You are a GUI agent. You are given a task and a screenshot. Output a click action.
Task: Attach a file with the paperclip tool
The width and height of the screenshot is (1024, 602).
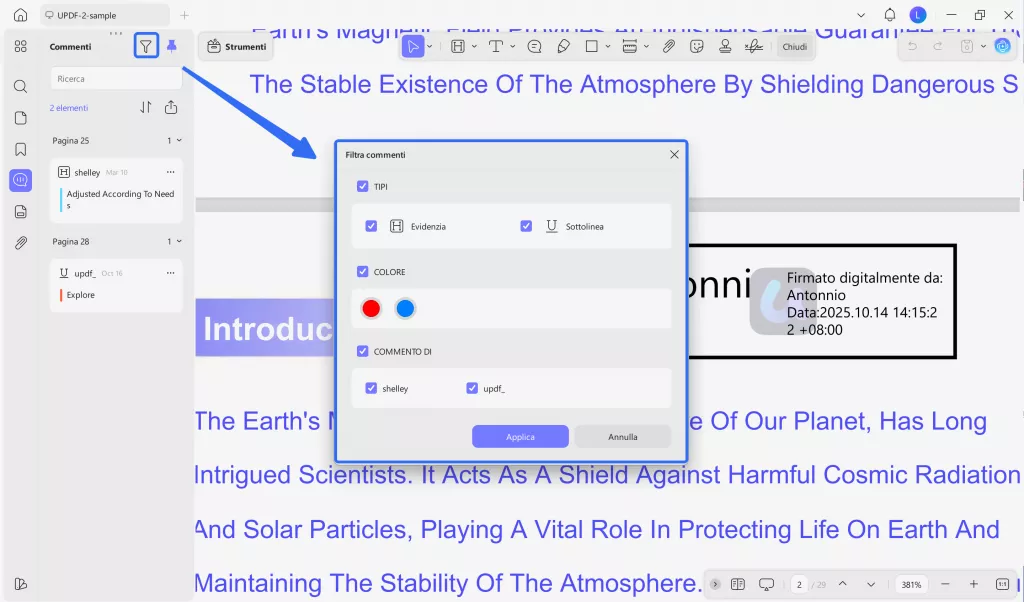[x=668, y=46]
